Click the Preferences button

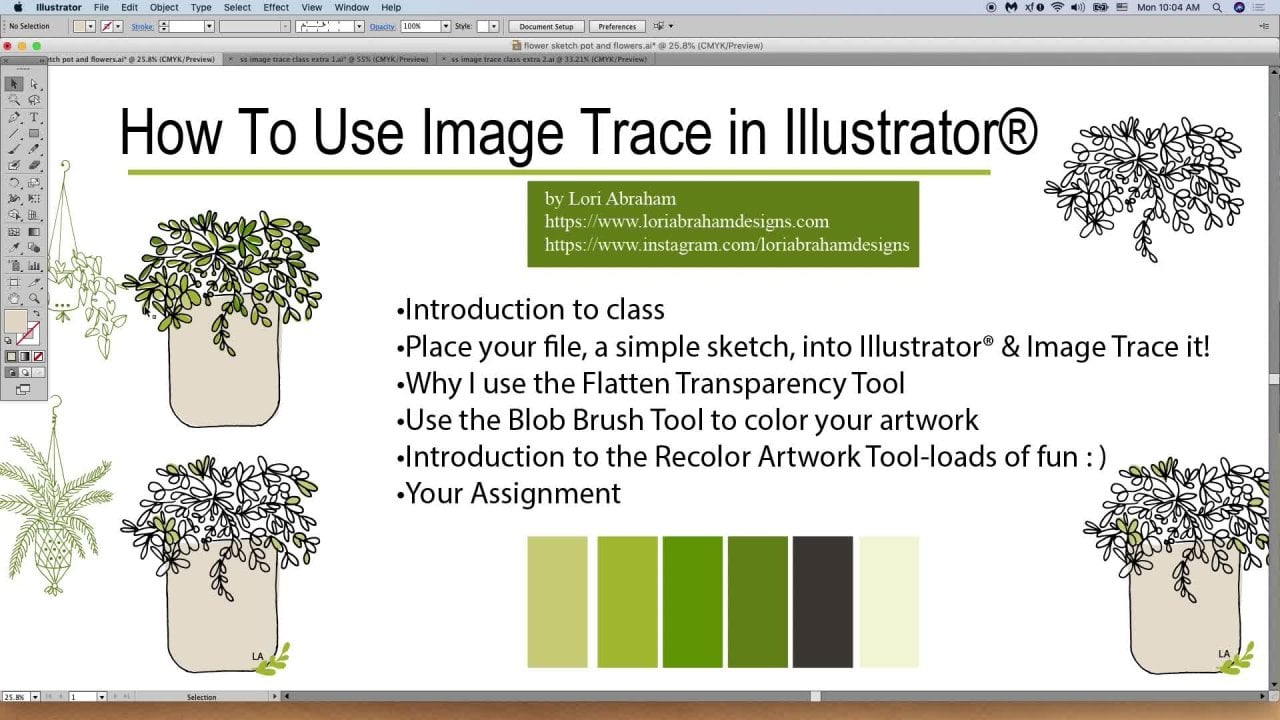[617, 26]
